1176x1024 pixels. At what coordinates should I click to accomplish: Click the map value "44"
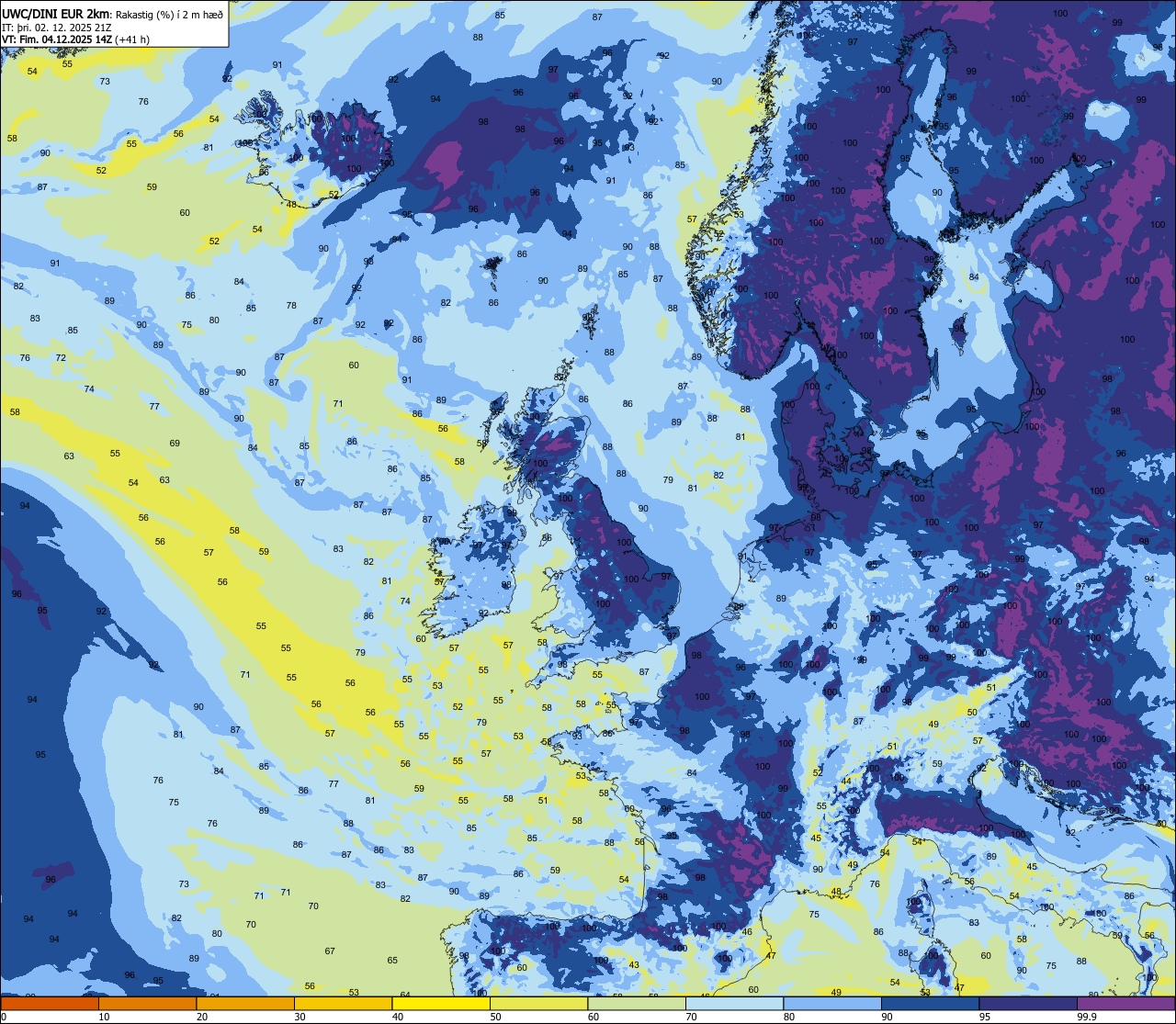click(x=846, y=781)
